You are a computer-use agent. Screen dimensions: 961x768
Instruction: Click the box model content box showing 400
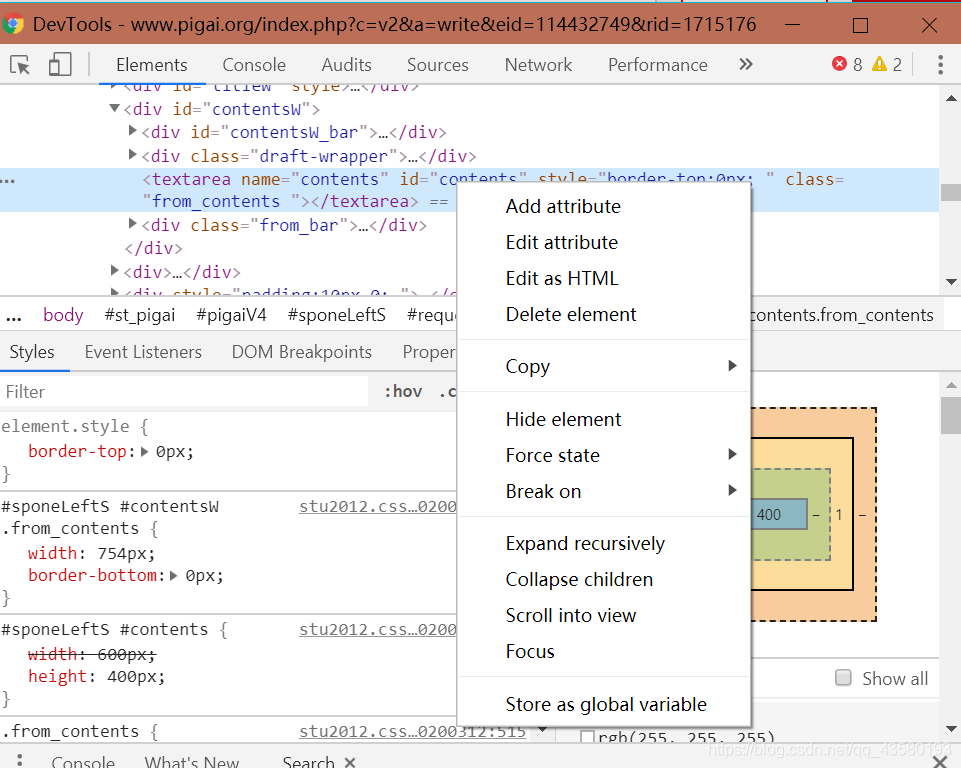tap(778, 514)
